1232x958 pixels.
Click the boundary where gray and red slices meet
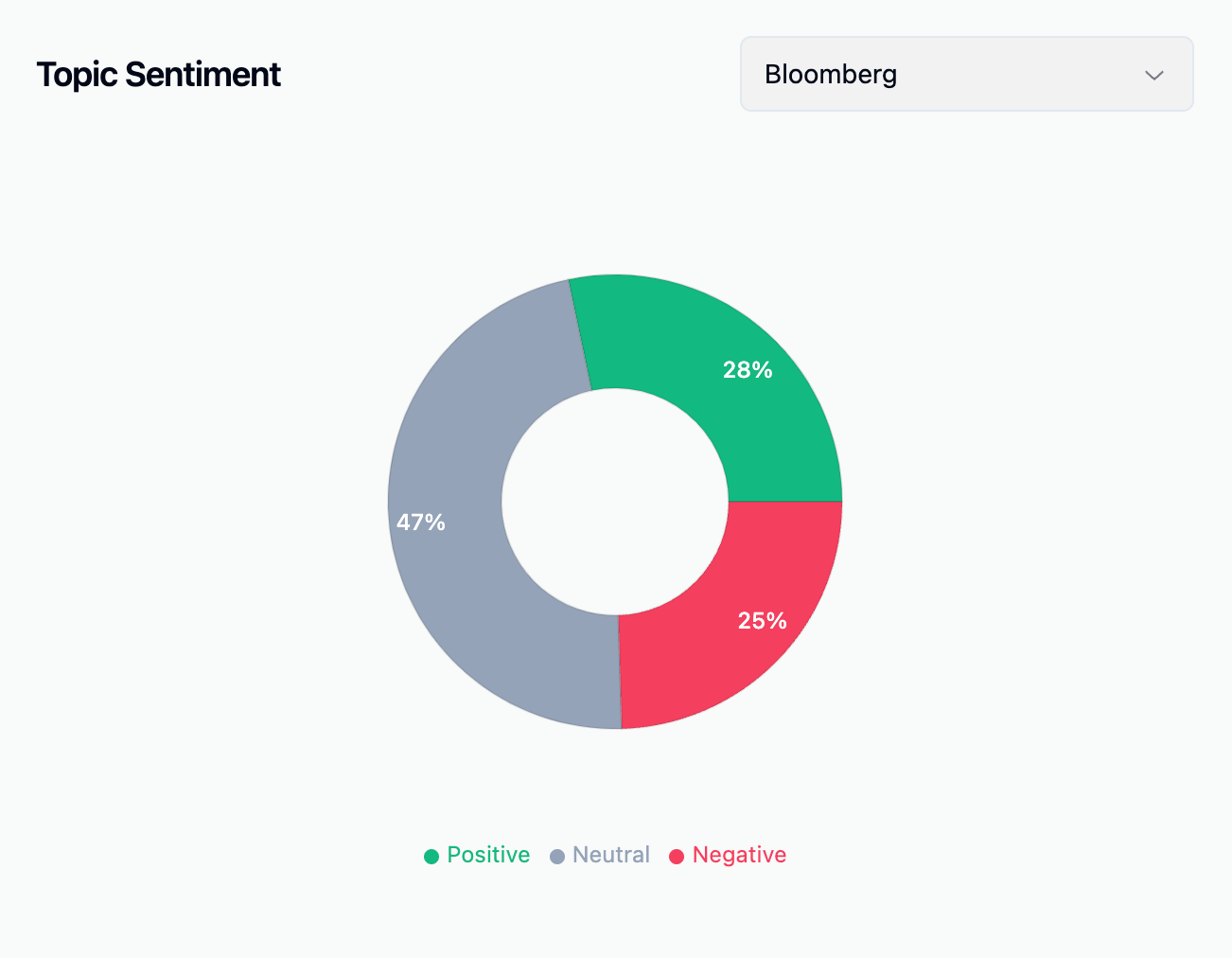click(x=620, y=672)
